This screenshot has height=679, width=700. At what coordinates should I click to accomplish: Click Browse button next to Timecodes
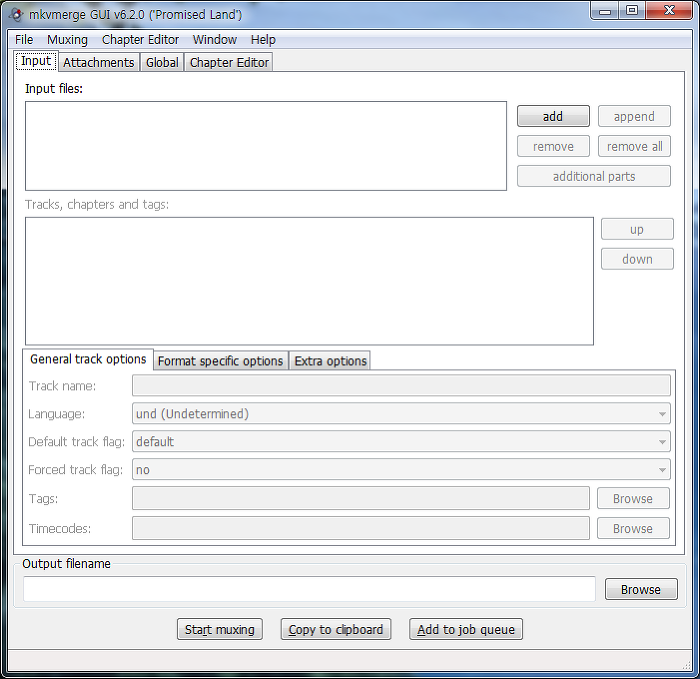(633, 528)
